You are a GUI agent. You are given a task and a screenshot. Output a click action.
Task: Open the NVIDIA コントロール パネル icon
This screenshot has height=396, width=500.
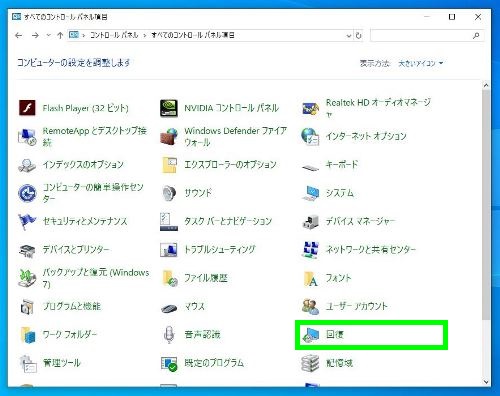[169, 108]
